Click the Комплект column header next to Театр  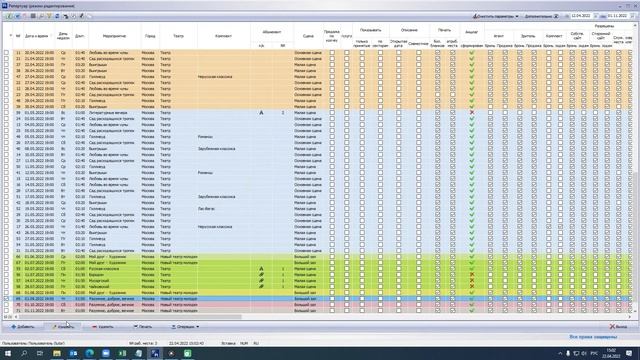pyautogui.click(x=223, y=36)
